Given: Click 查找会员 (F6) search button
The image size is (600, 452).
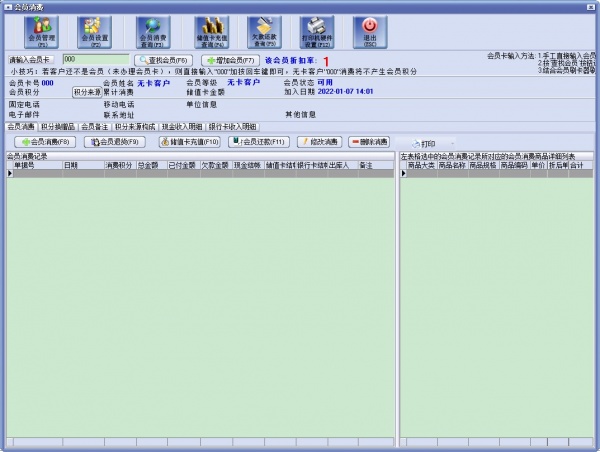Looking at the screenshot, I should click(164, 61).
